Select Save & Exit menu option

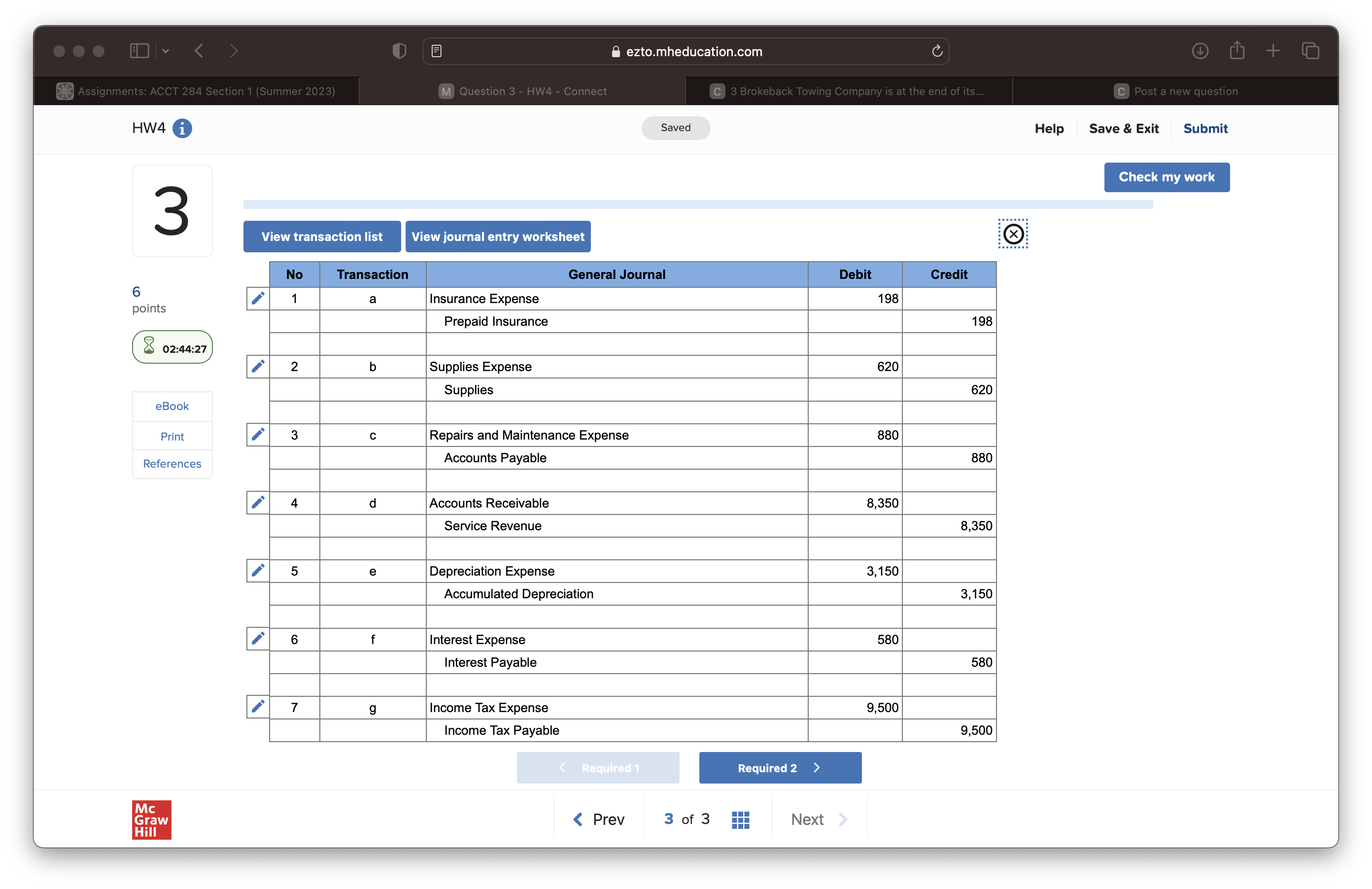tap(1123, 128)
